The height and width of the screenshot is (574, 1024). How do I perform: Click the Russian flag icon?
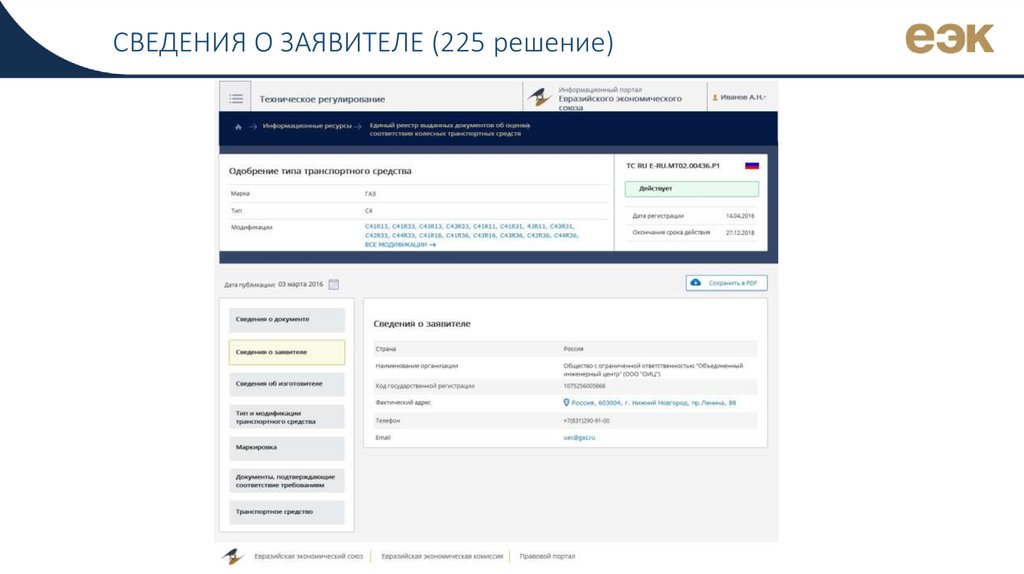click(752, 165)
